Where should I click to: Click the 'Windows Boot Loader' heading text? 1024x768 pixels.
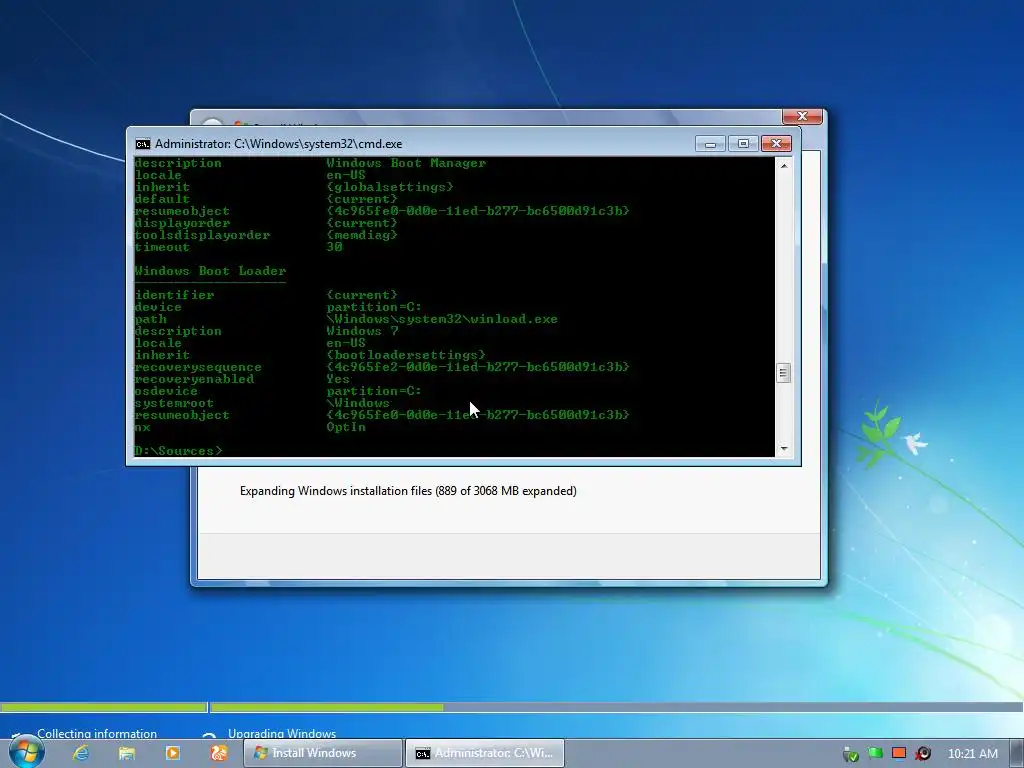[x=210, y=271]
